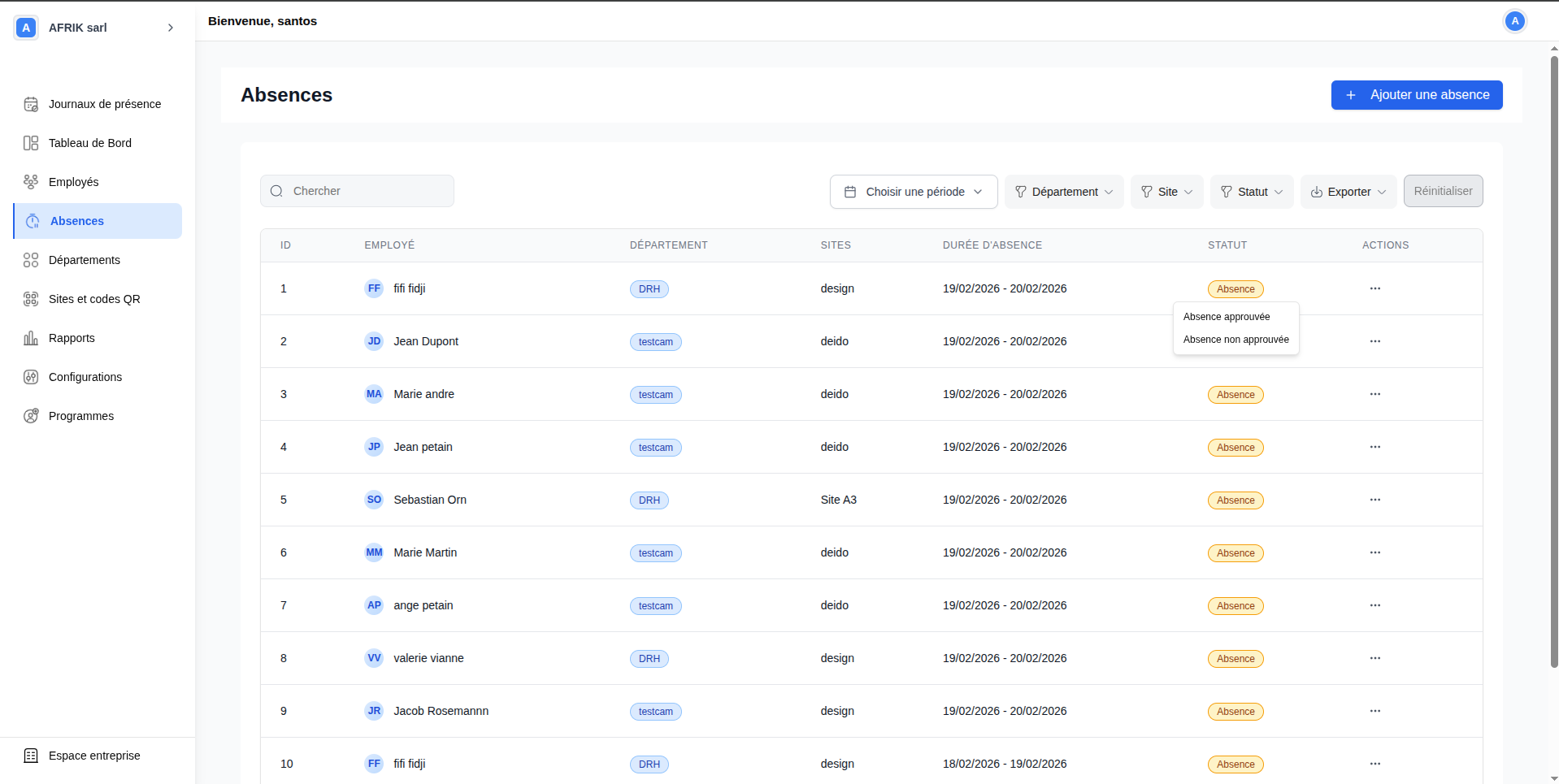Click the Configurations sidebar icon
This screenshot has width=1559, height=784.
point(31,377)
